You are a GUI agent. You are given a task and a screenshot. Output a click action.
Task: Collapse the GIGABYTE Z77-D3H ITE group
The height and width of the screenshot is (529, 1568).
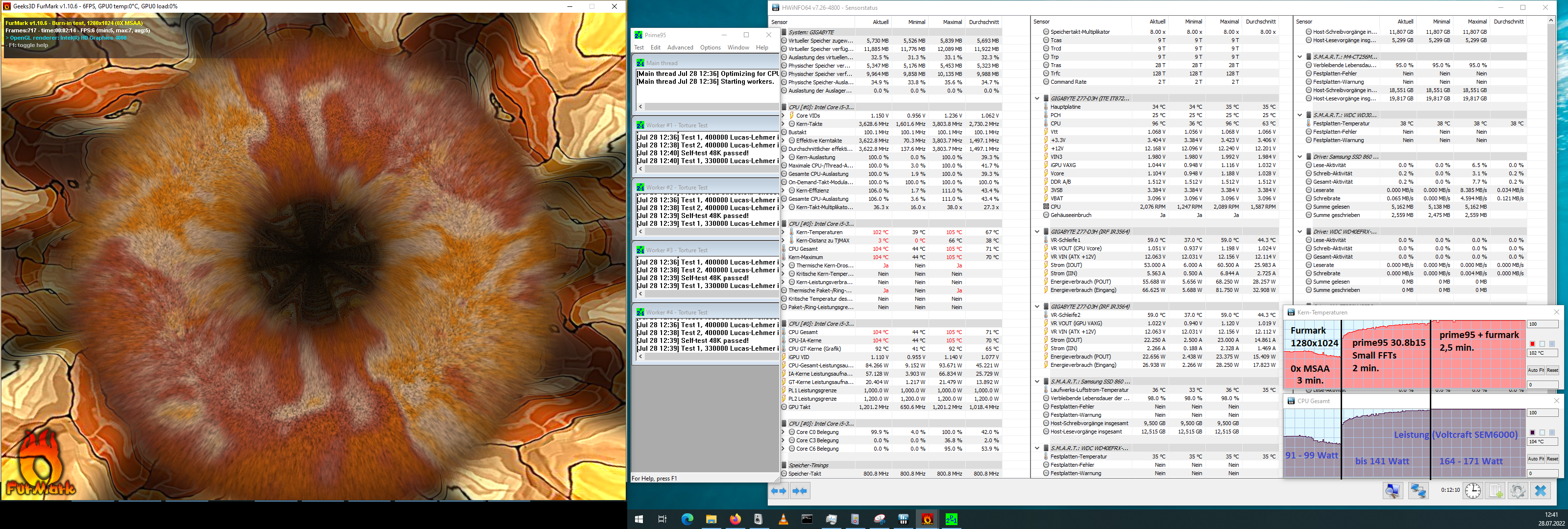coord(1037,98)
